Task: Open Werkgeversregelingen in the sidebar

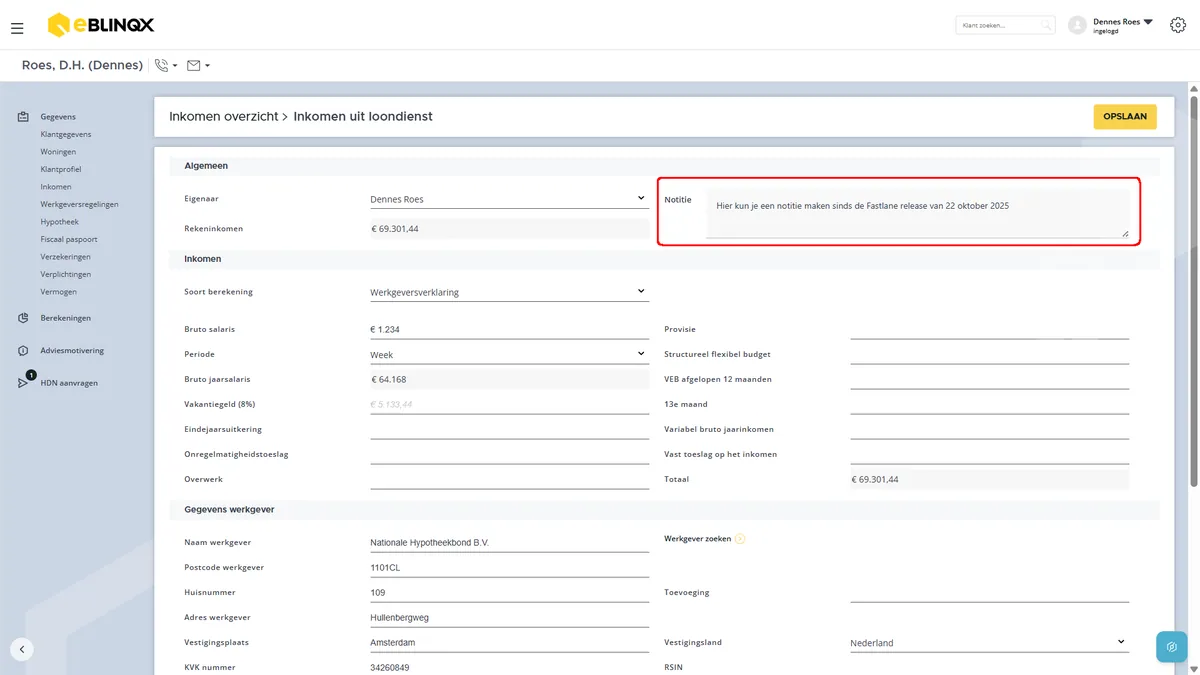Action: (80, 204)
